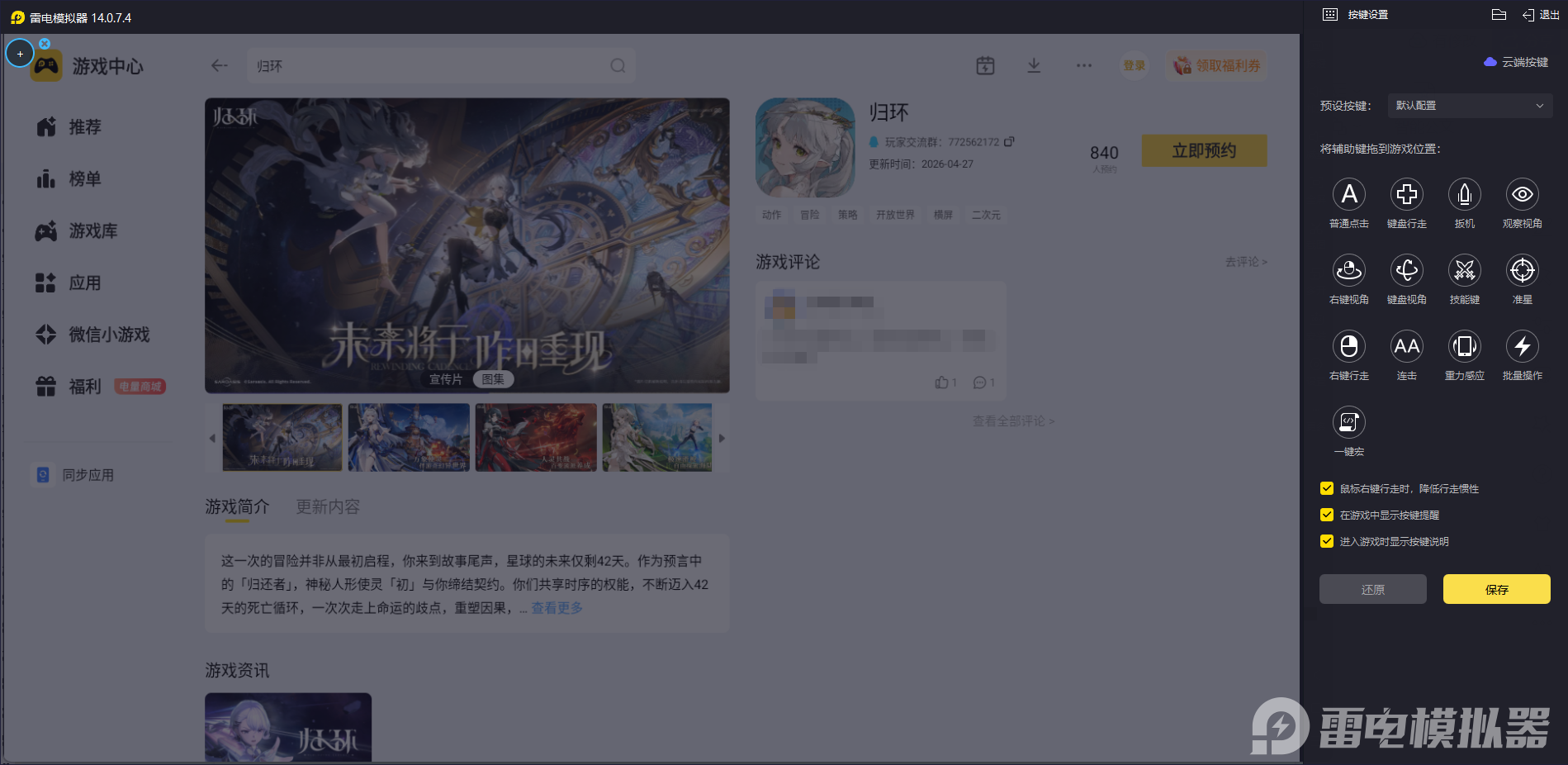Open 游戏库 game library in sidebar

click(x=76, y=231)
